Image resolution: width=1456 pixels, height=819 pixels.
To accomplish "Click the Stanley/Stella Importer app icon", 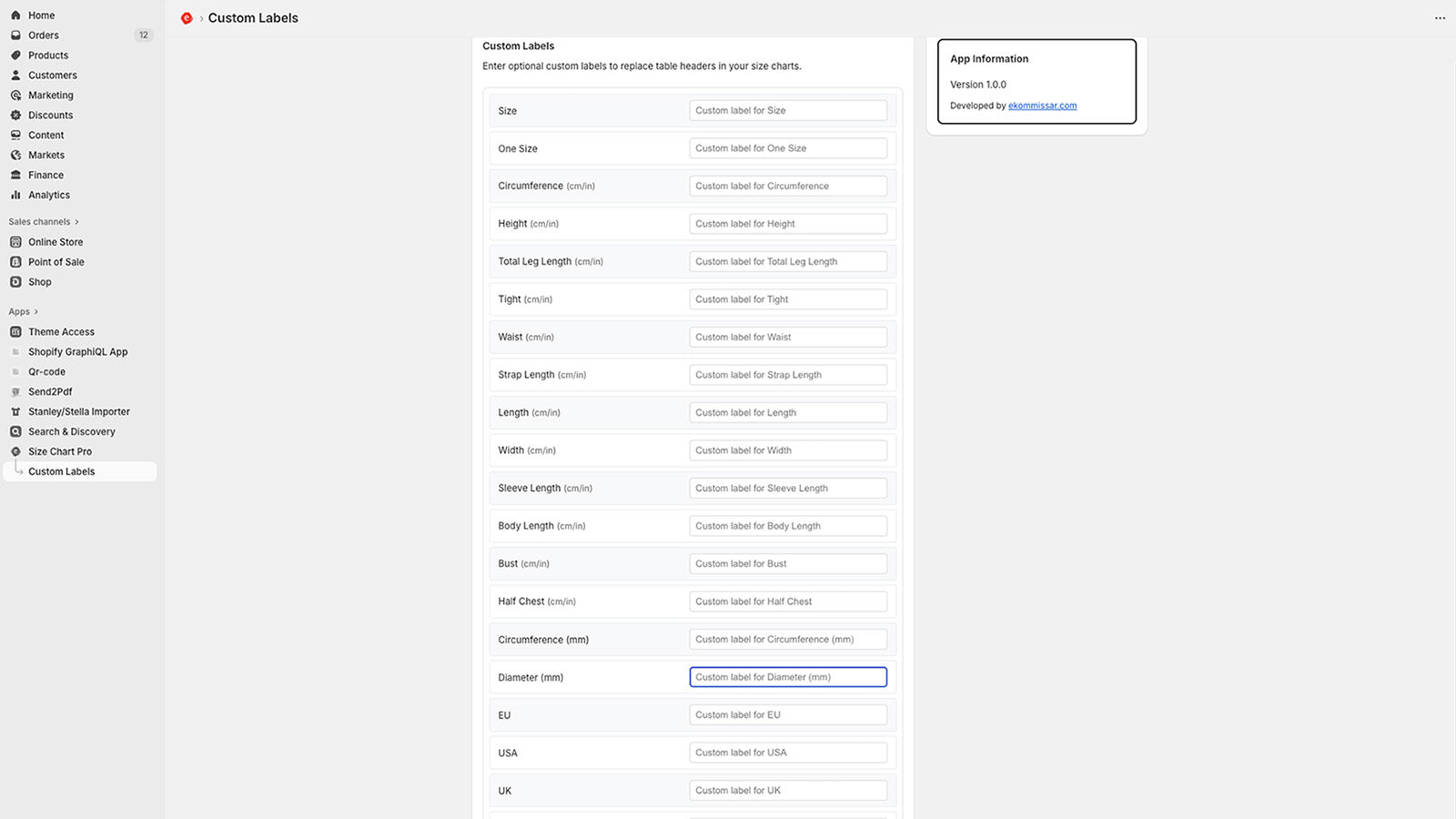I will (15, 411).
